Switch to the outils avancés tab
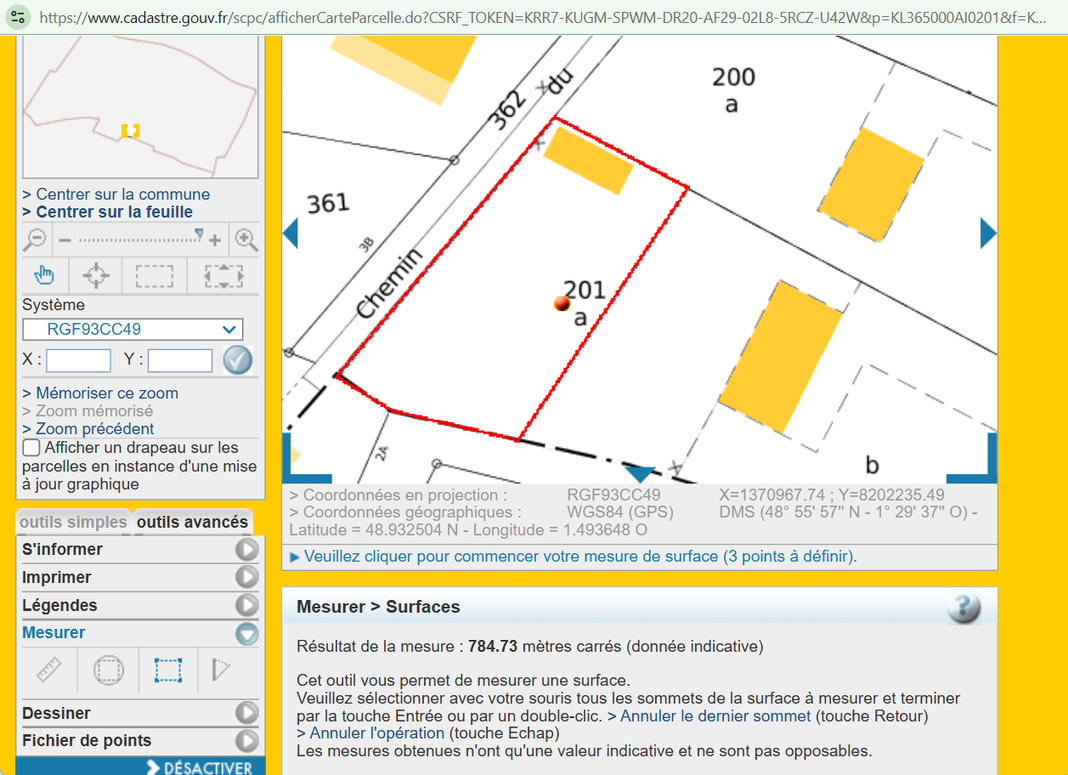Screen dimensions: 1068x775 pyautogui.click(x=192, y=522)
